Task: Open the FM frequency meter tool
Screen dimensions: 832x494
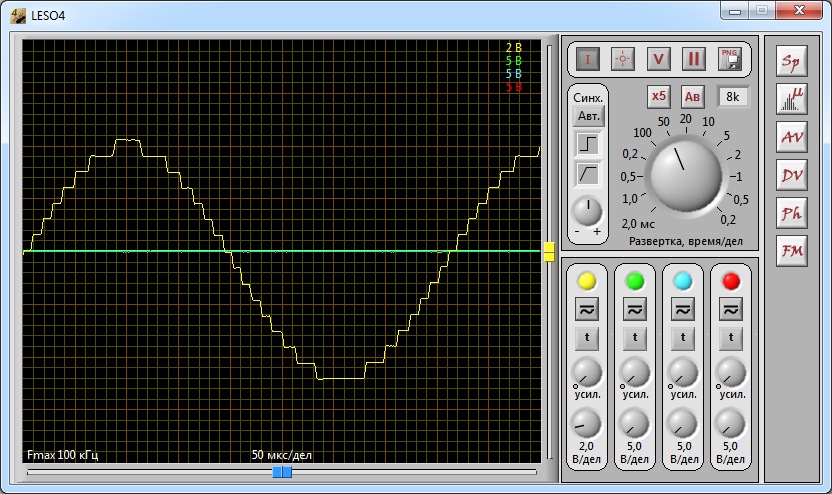Action: tap(792, 251)
